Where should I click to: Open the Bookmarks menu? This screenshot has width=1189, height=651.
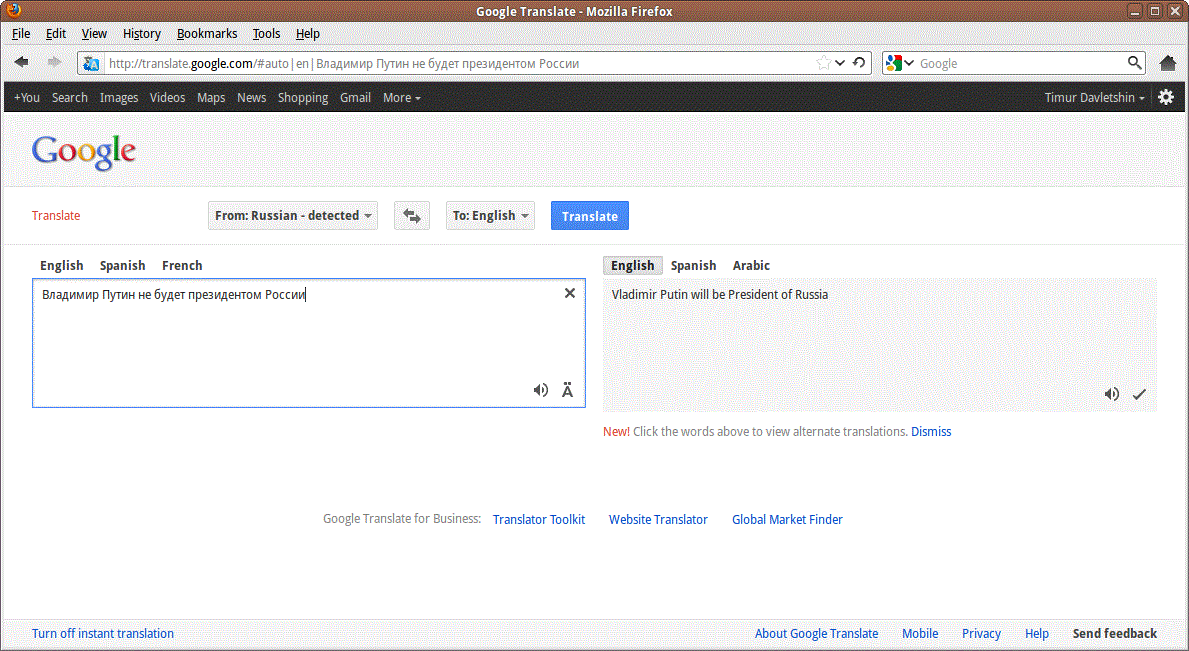coord(207,33)
